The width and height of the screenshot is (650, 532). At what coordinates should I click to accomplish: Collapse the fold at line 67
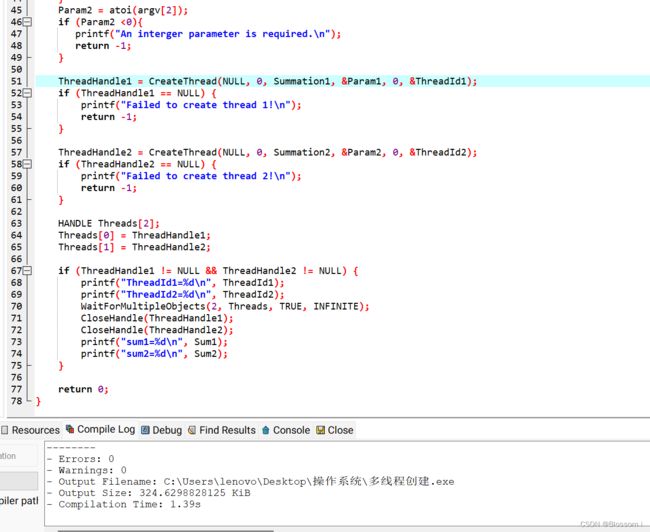pyautogui.click(x=27, y=271)
